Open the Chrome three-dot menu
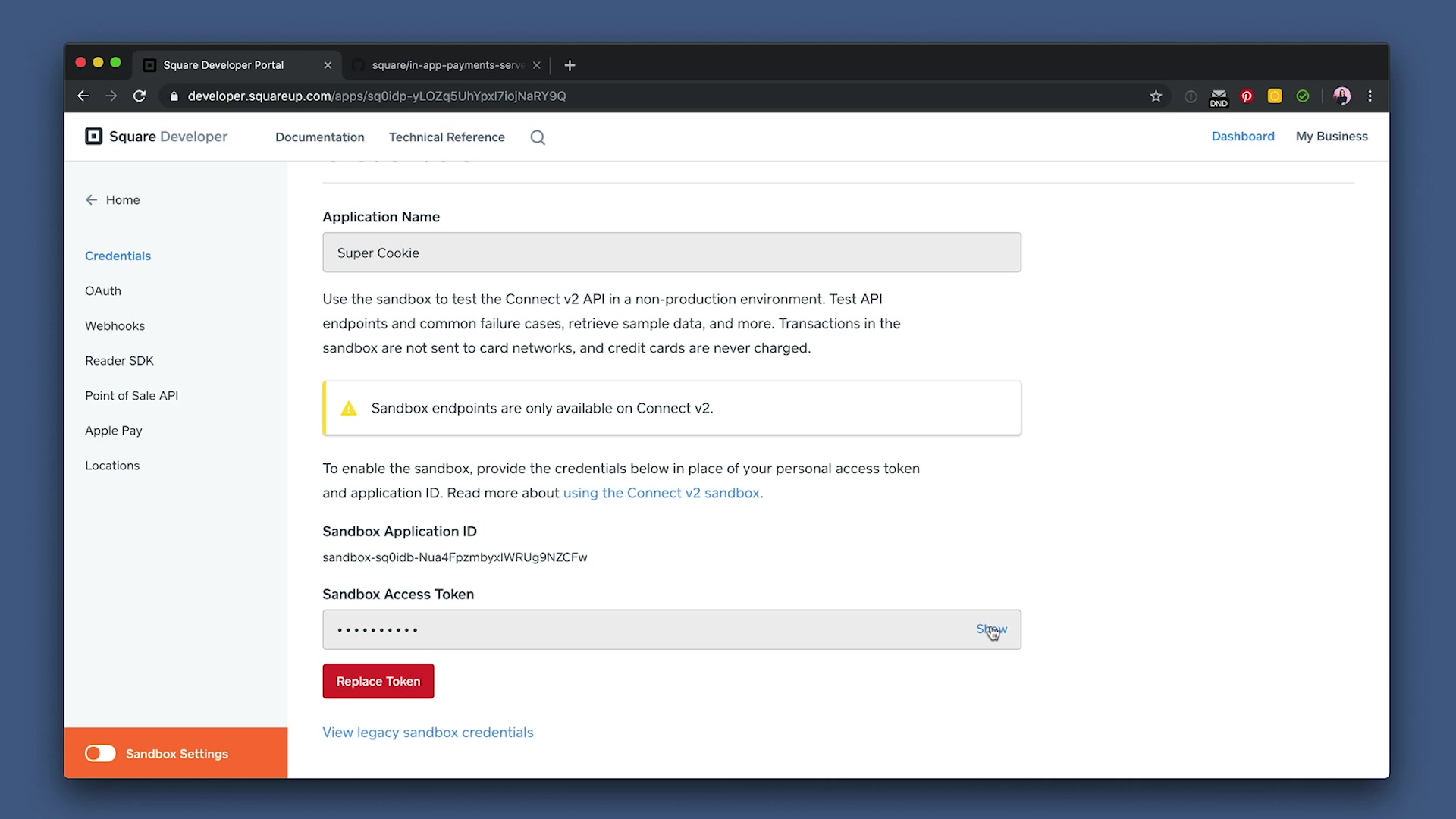Viewport: 1456px width, 819px height. (1370, 96)
